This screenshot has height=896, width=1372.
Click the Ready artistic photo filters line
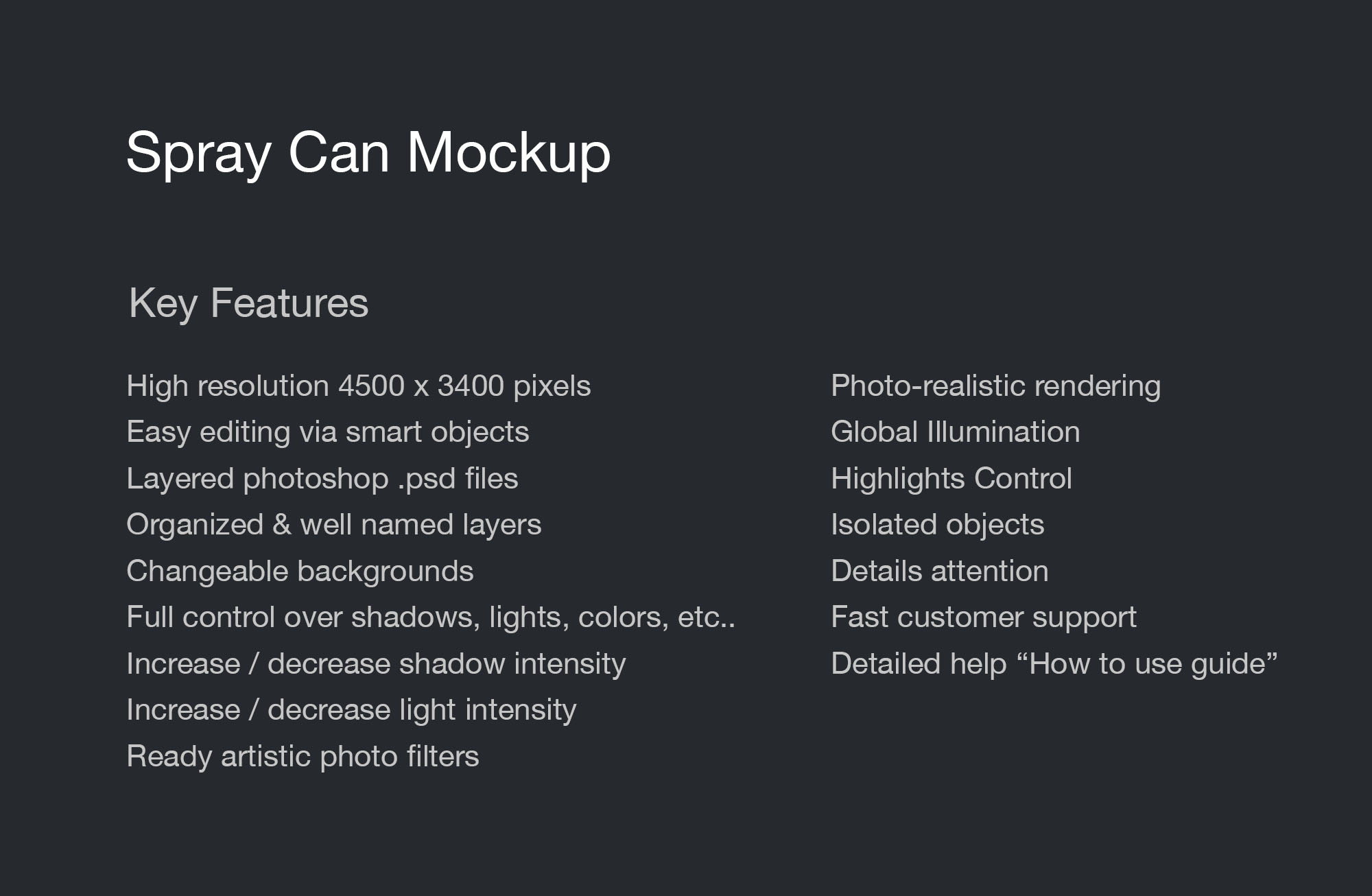point(303,757)
